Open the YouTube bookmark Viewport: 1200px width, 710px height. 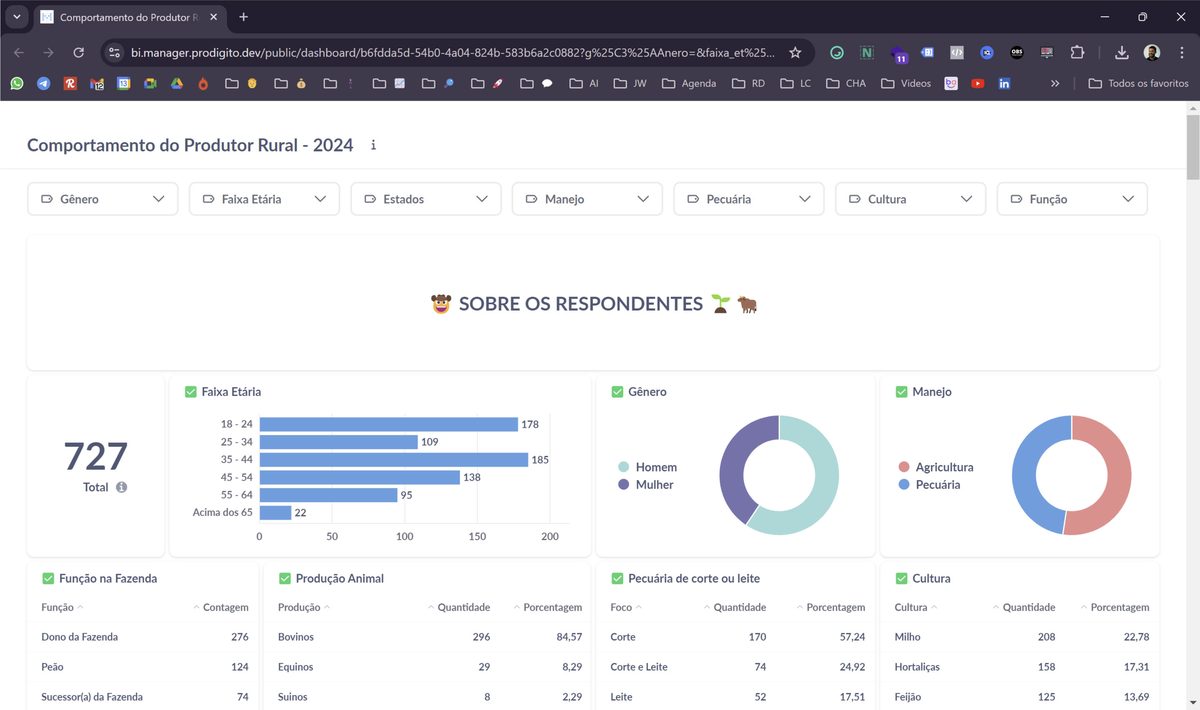click(977, 84)
